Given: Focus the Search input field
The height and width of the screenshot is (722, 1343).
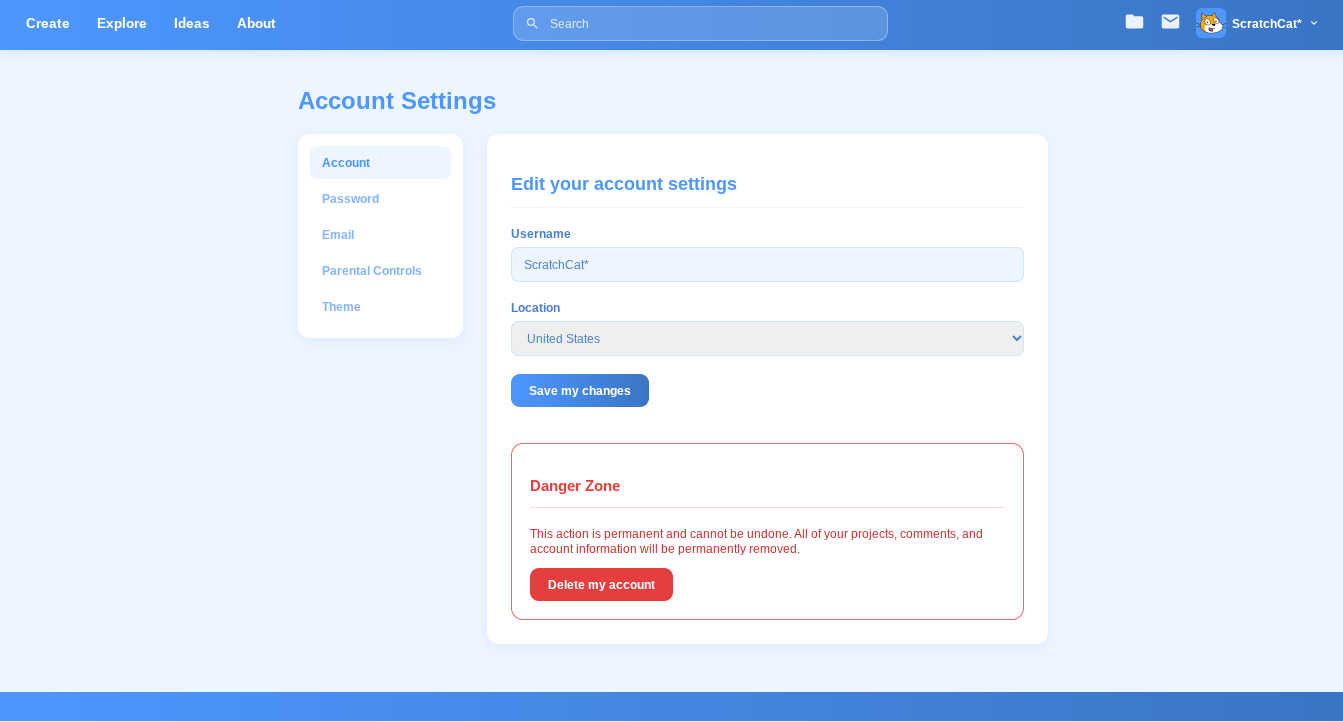Looking at the screenshot, I should 710,24.
